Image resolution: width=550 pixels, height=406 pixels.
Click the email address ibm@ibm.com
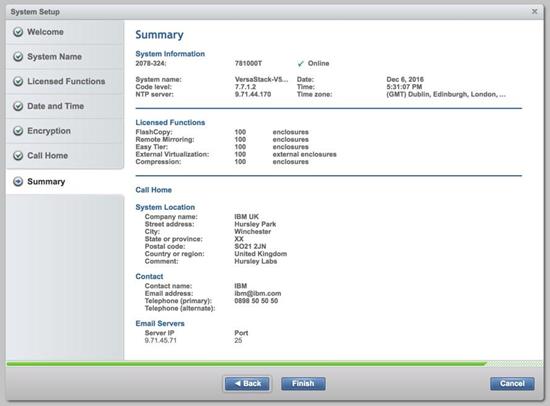[258, 293]
